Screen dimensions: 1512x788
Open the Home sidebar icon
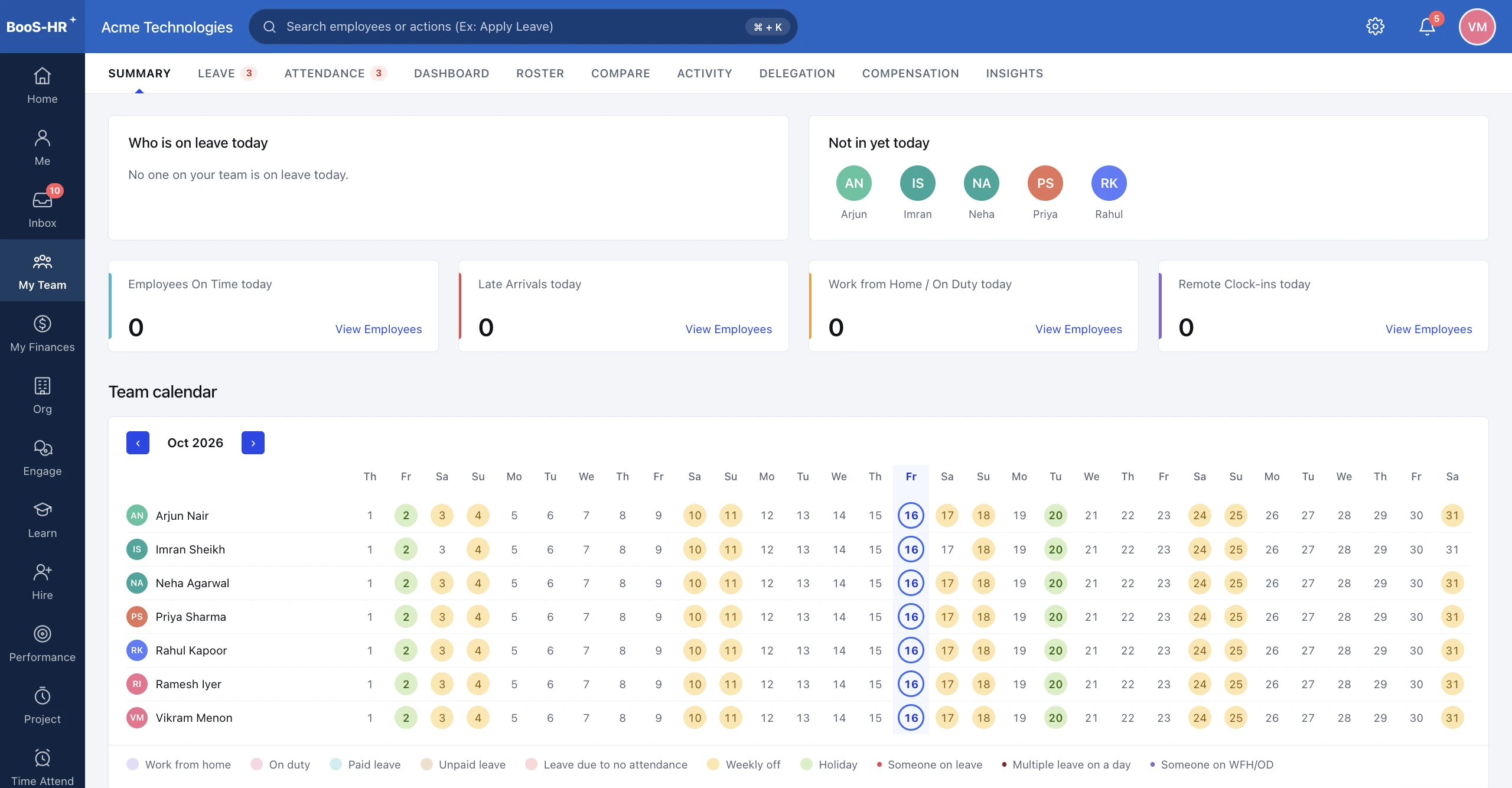click(x=42, y=76)
